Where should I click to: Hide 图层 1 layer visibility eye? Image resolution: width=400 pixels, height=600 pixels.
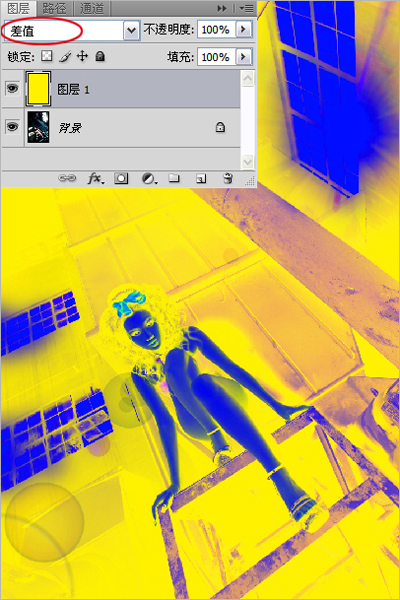coord(12,89)
